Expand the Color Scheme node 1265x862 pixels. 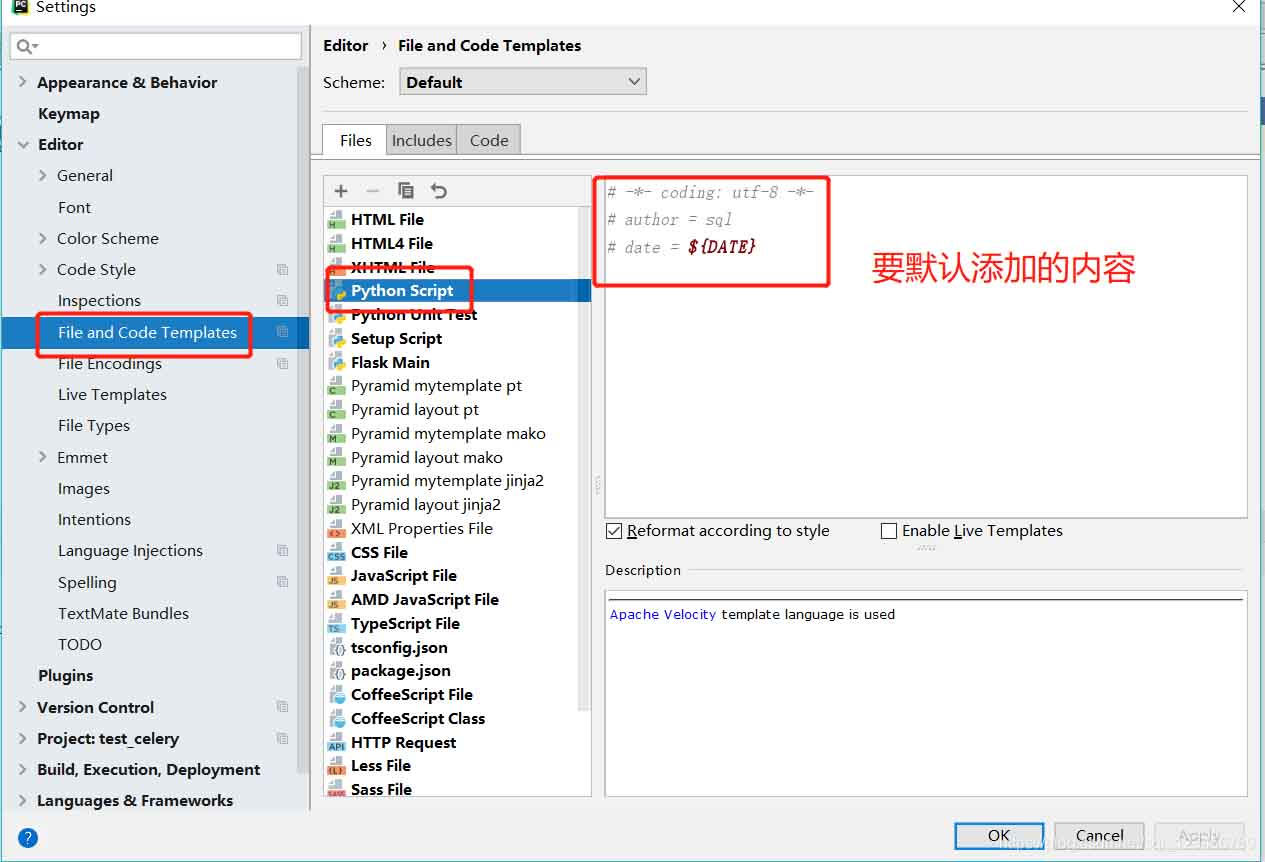(43, 238)
